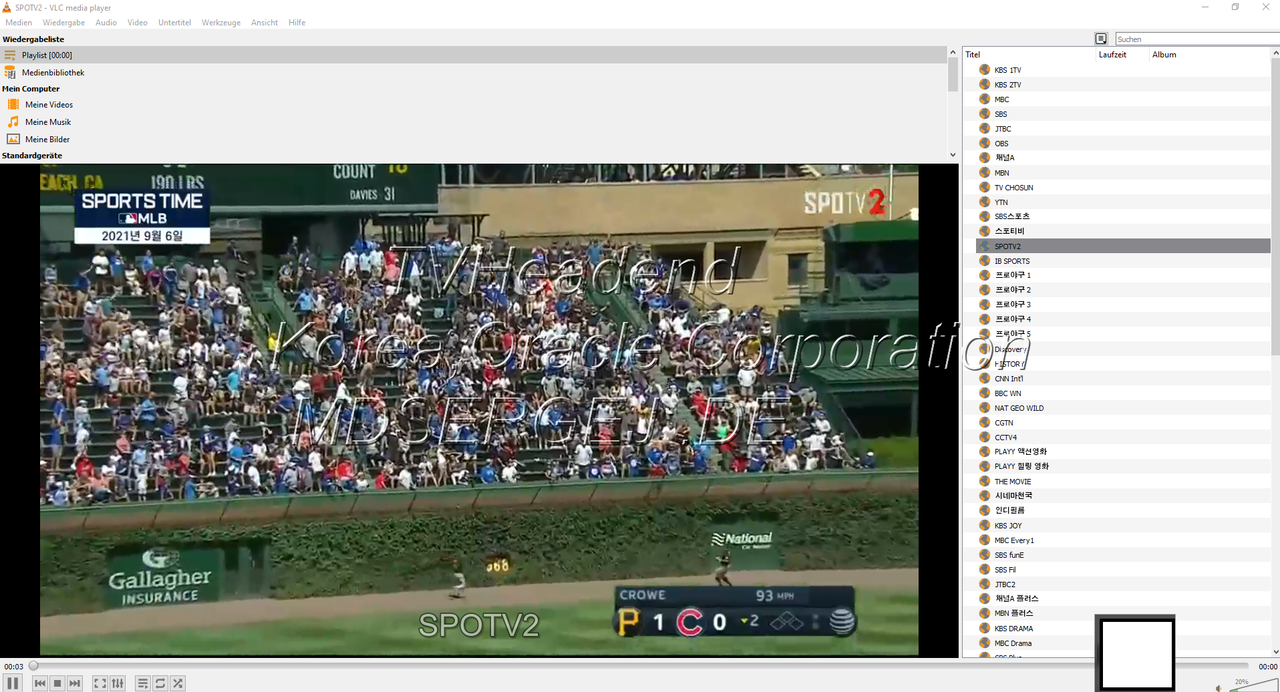1280x692 pixels.
Task: Open extended settings equalizer icon
Action: point(118,683)
